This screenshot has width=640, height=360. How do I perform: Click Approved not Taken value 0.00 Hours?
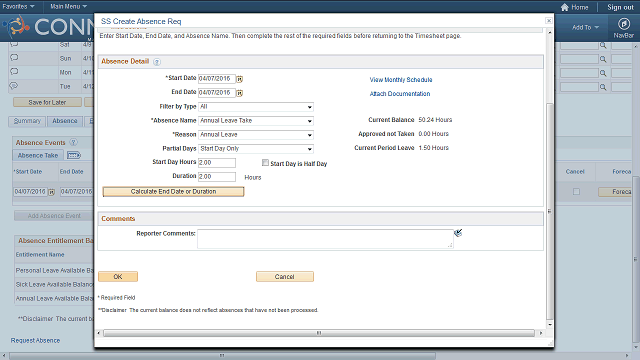pyautogui.click(x=433, y=134)
